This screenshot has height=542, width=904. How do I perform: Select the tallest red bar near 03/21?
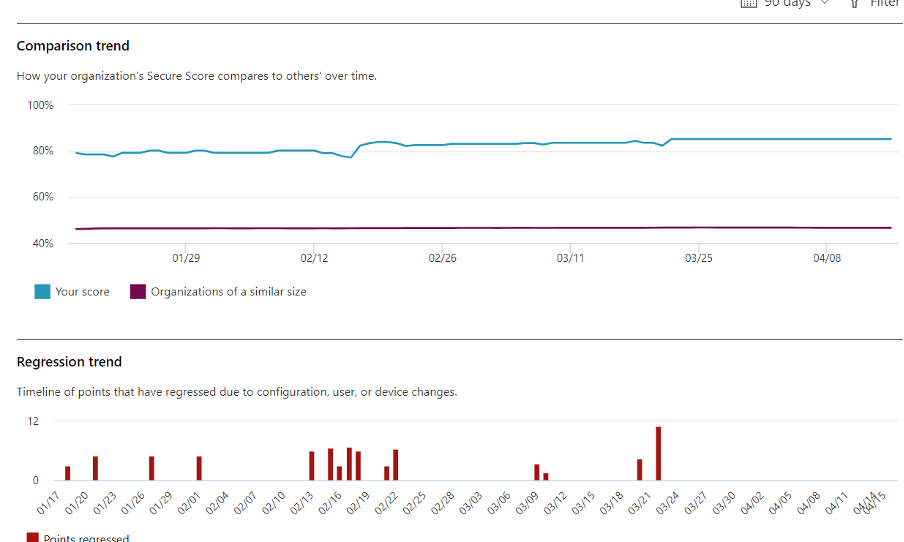658,454
